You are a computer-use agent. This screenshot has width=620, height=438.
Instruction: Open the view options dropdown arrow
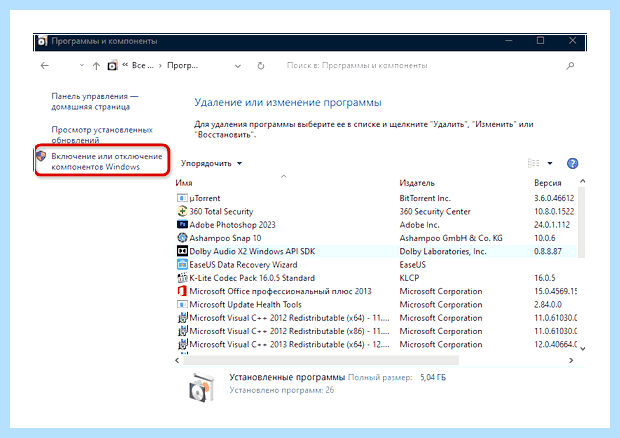click(x=550, y=163)
